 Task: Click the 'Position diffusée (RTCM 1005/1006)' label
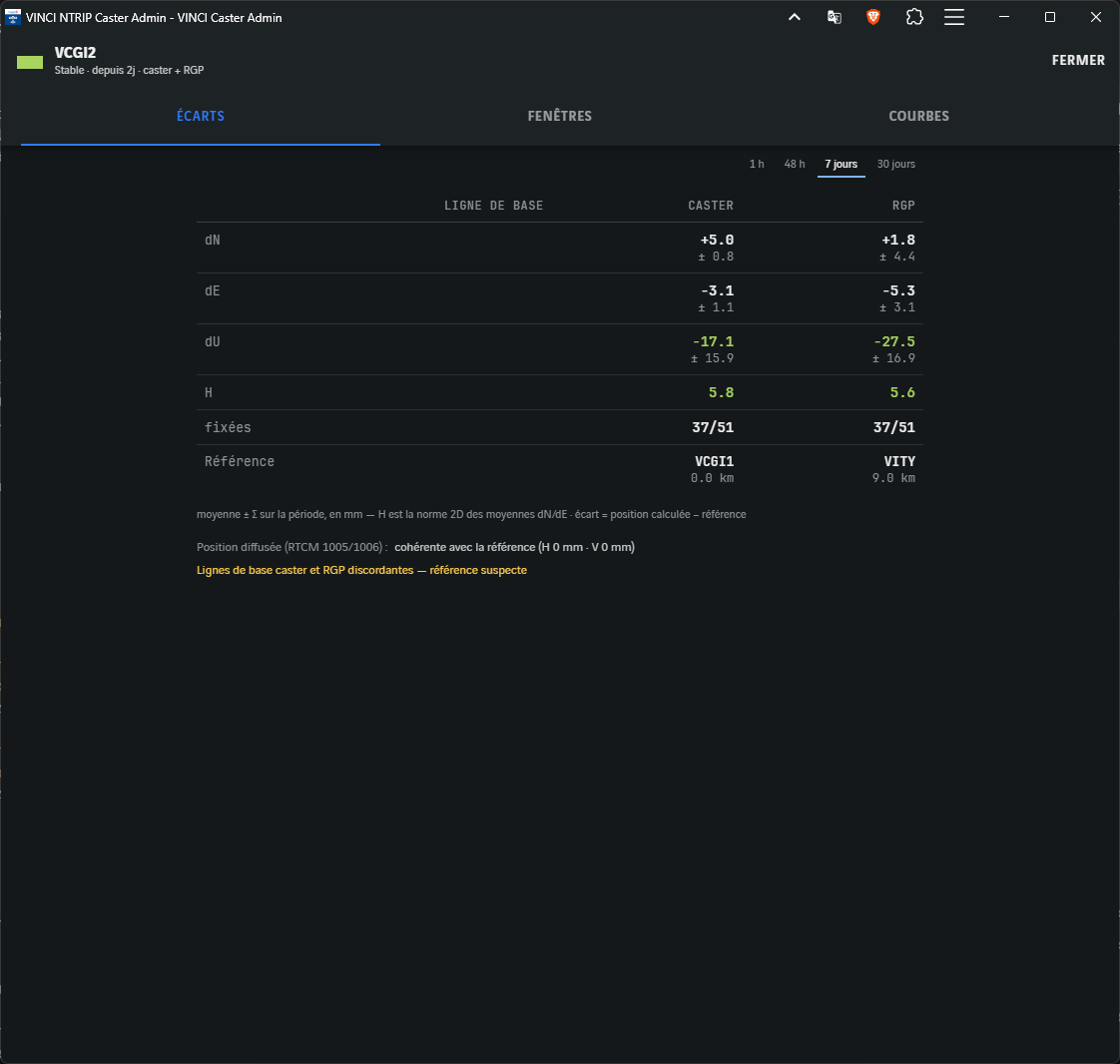click(x=292, y=547)
